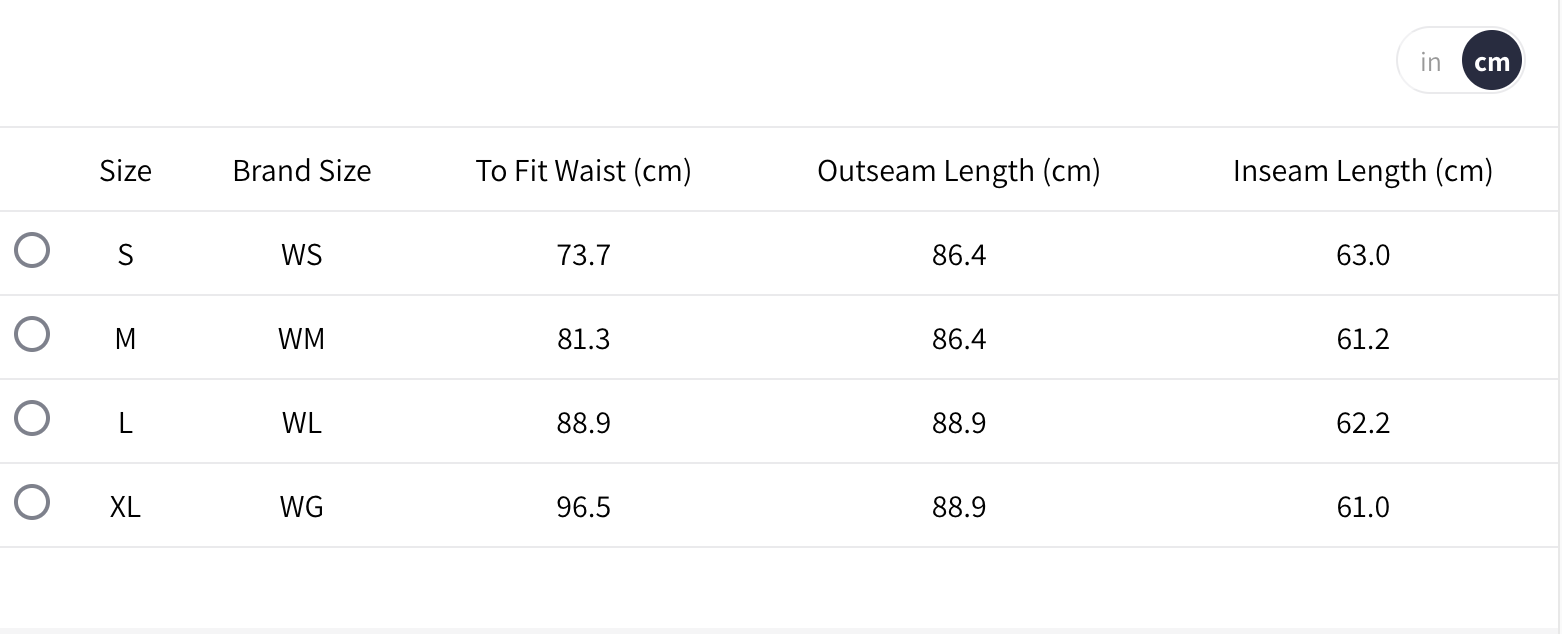Viewport: 1562px width, 634px height.
Task: Click the 73.7 waist measurement
Action: coord(583,255)
